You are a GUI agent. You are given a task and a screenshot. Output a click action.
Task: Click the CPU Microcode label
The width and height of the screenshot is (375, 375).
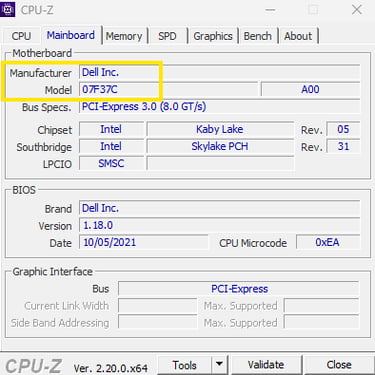tap(253, 243)
